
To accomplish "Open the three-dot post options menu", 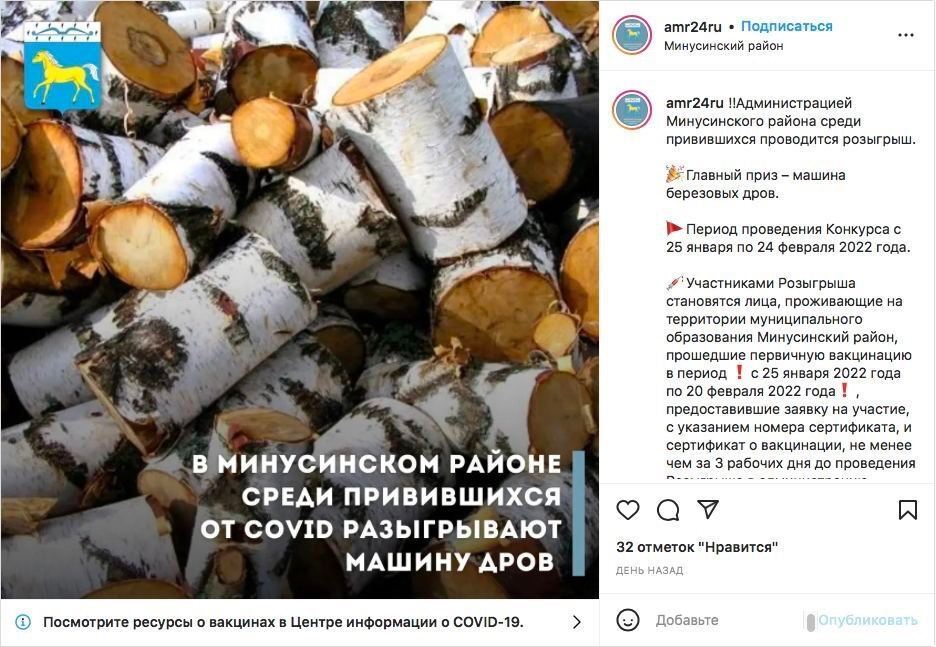I will (906, 35).
